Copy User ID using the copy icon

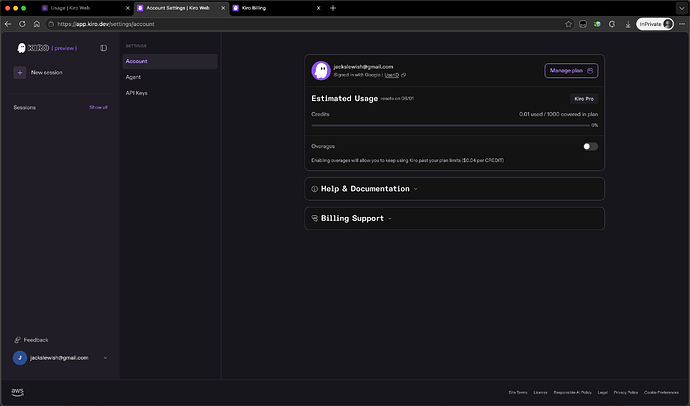(x=404, y=75)
